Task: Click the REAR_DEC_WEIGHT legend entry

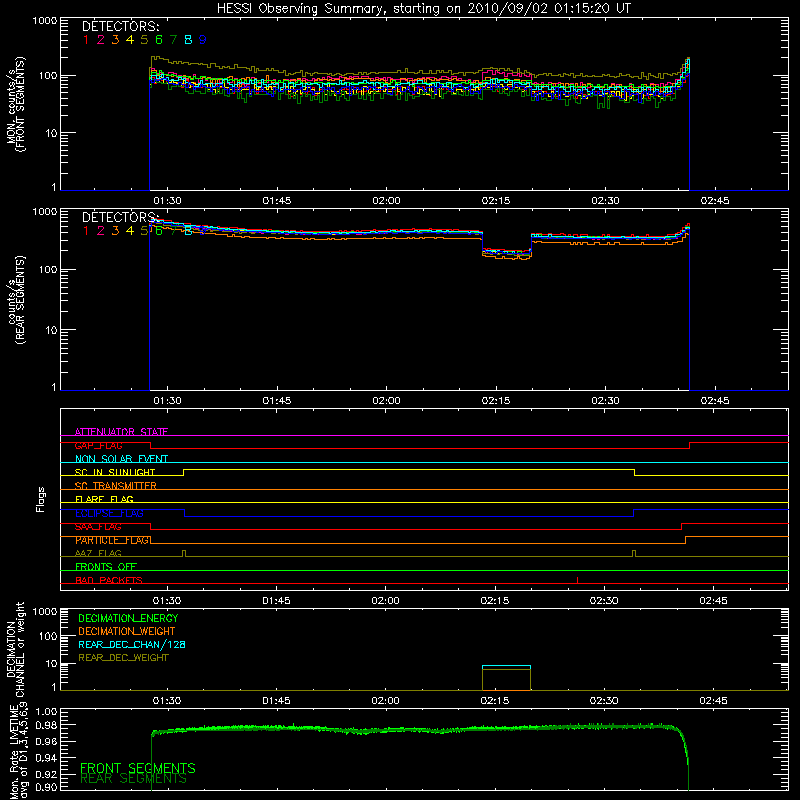Action: tap(123, 658)
